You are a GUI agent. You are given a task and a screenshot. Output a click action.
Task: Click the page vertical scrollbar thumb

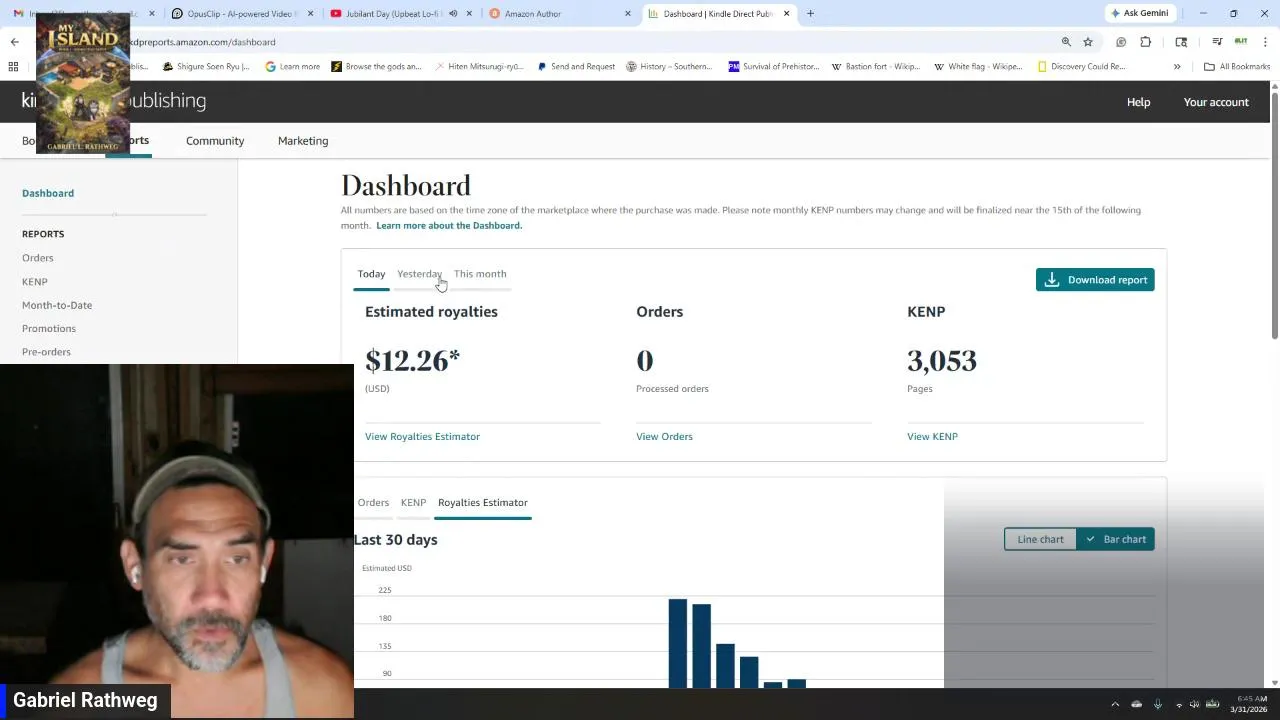coord(1274,215)
